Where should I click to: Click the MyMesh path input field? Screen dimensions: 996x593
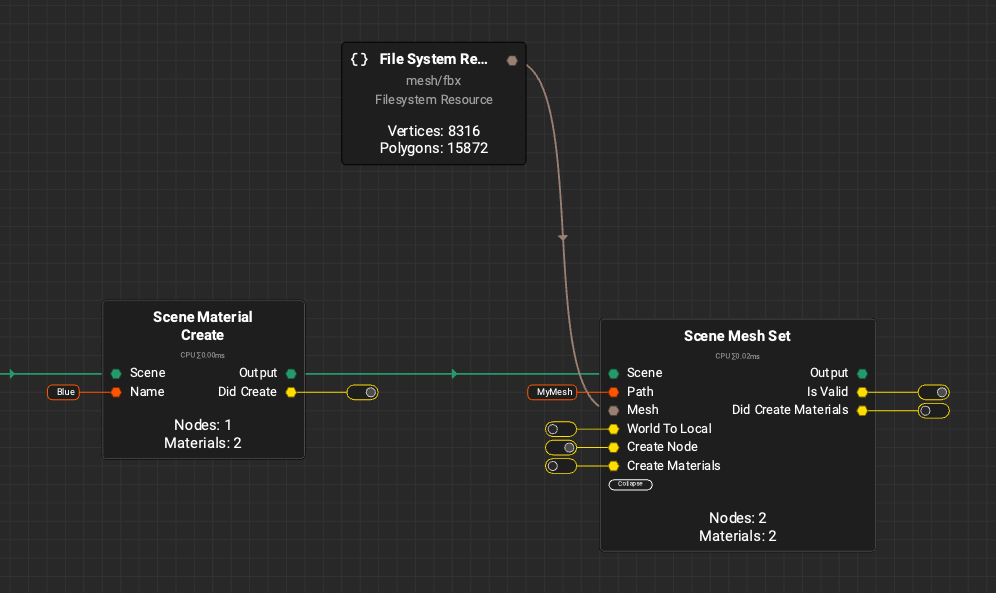(553, 392)
